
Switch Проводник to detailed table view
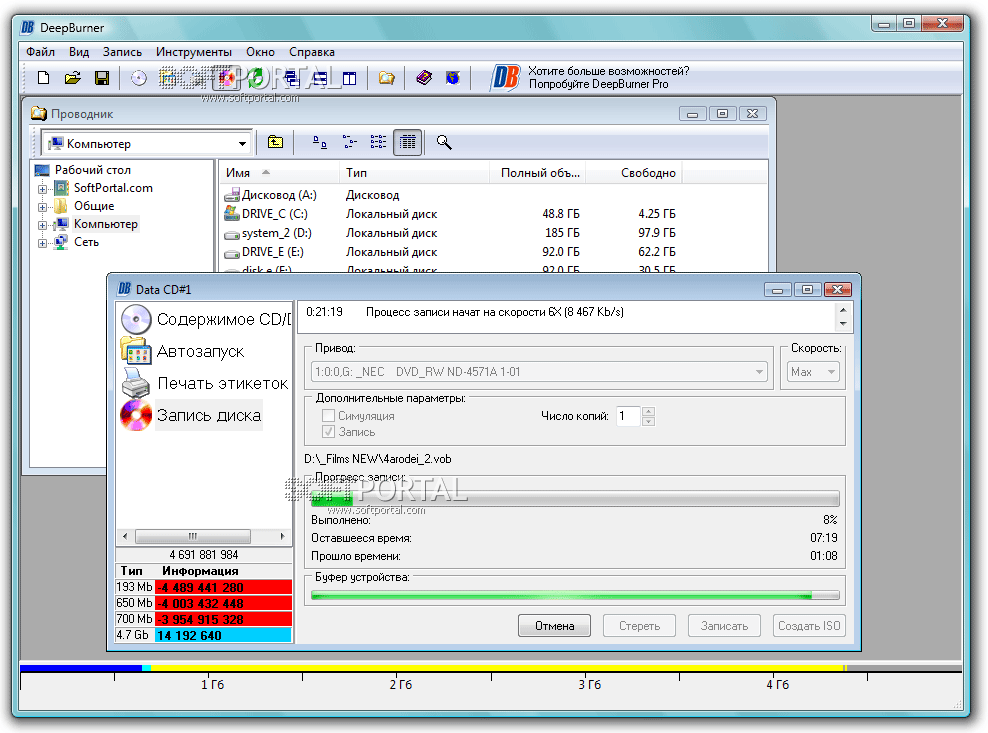click(406, 143)
